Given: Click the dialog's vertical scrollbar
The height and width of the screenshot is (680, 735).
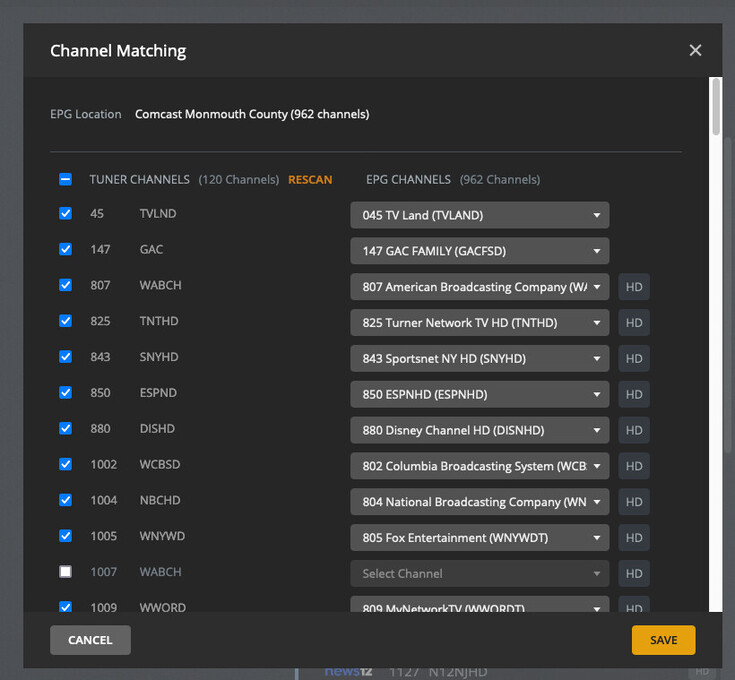Looking at the screenshot, I should point(715,108).
